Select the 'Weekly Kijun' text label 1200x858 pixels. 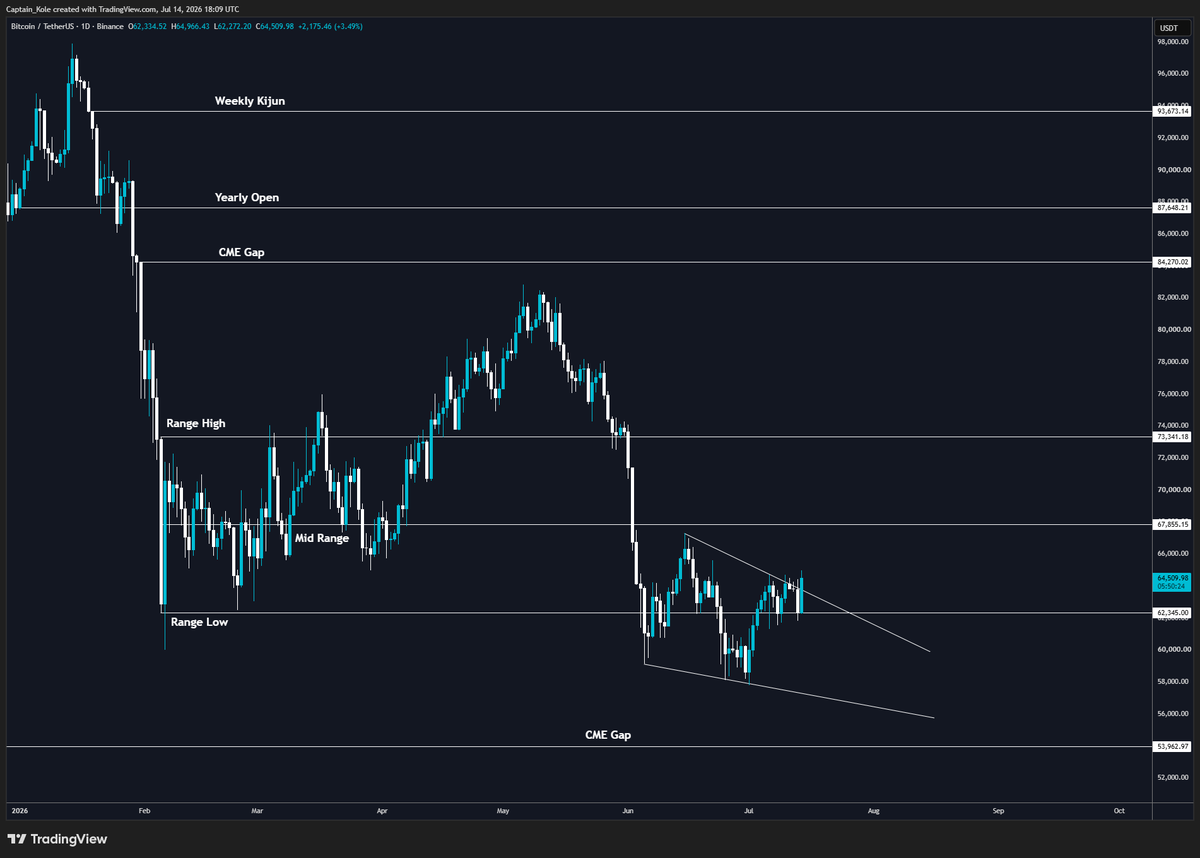pos(250,101)
